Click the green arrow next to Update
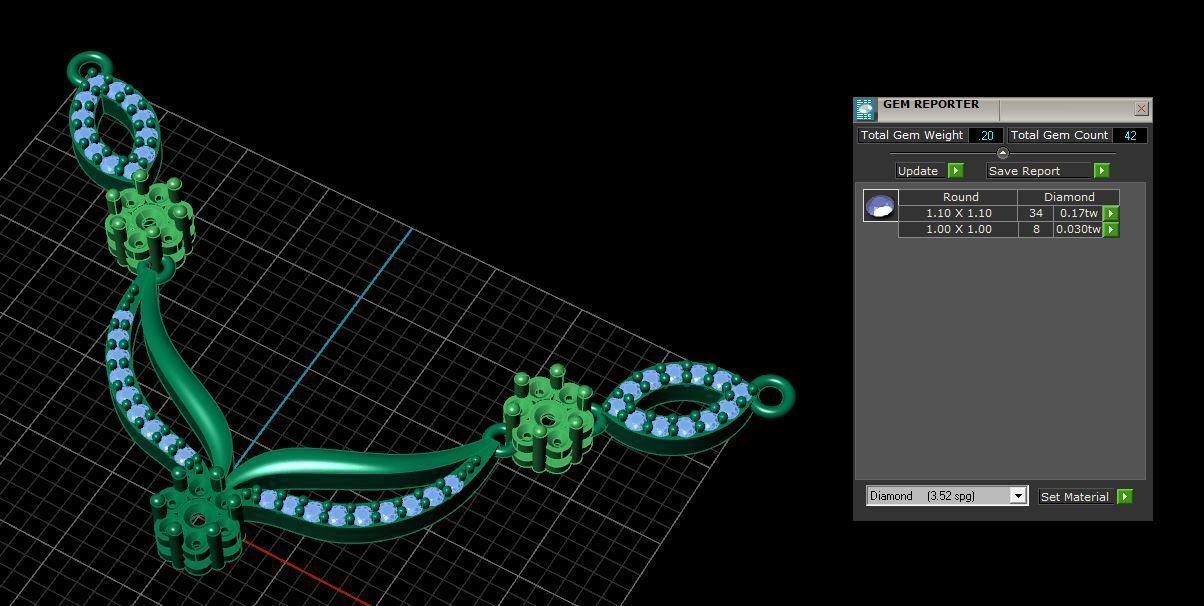Viewport: 1204px width, 606px height. (955, 171)
